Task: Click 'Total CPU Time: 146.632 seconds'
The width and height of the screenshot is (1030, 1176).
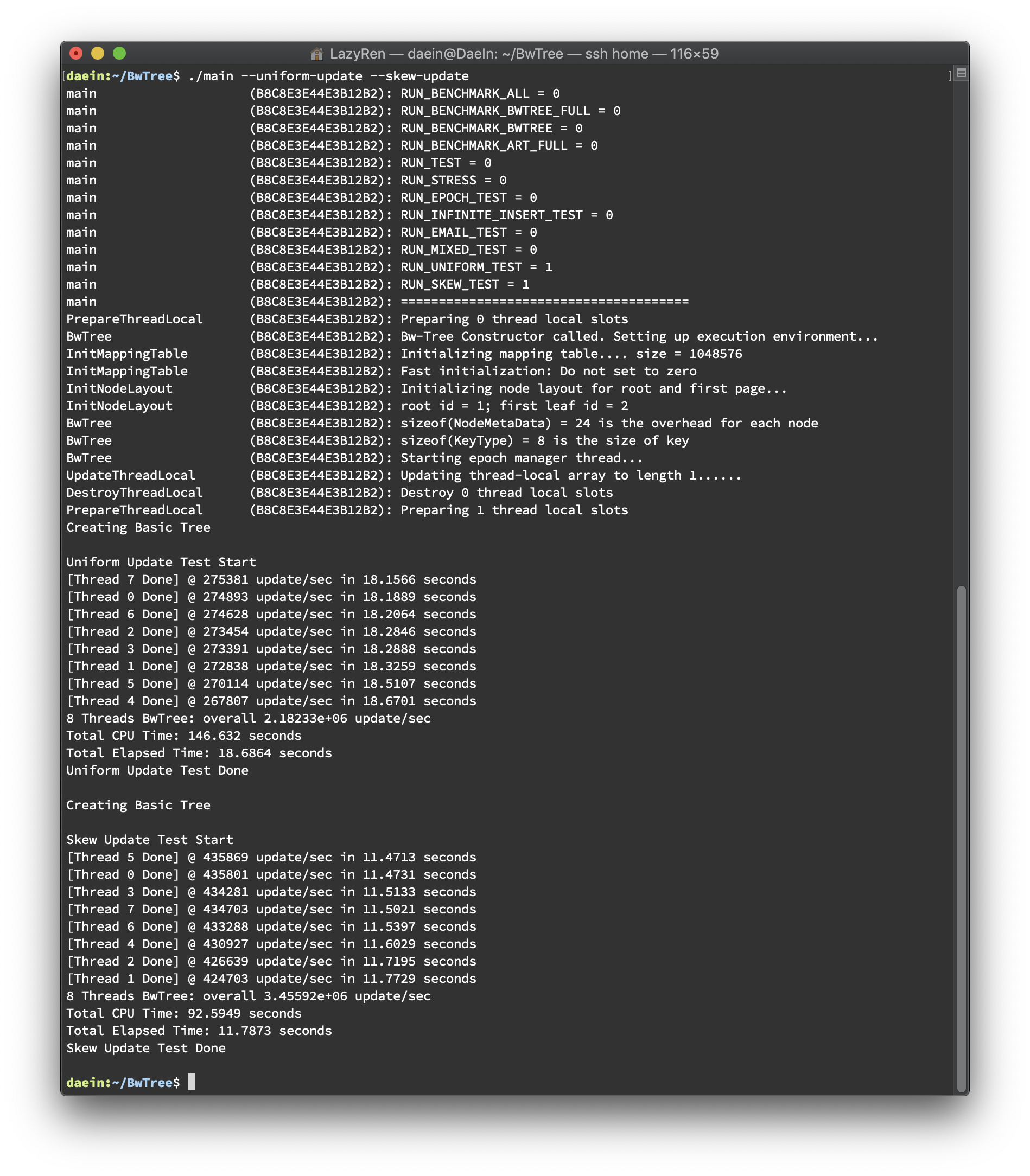Action: point(184,736)
